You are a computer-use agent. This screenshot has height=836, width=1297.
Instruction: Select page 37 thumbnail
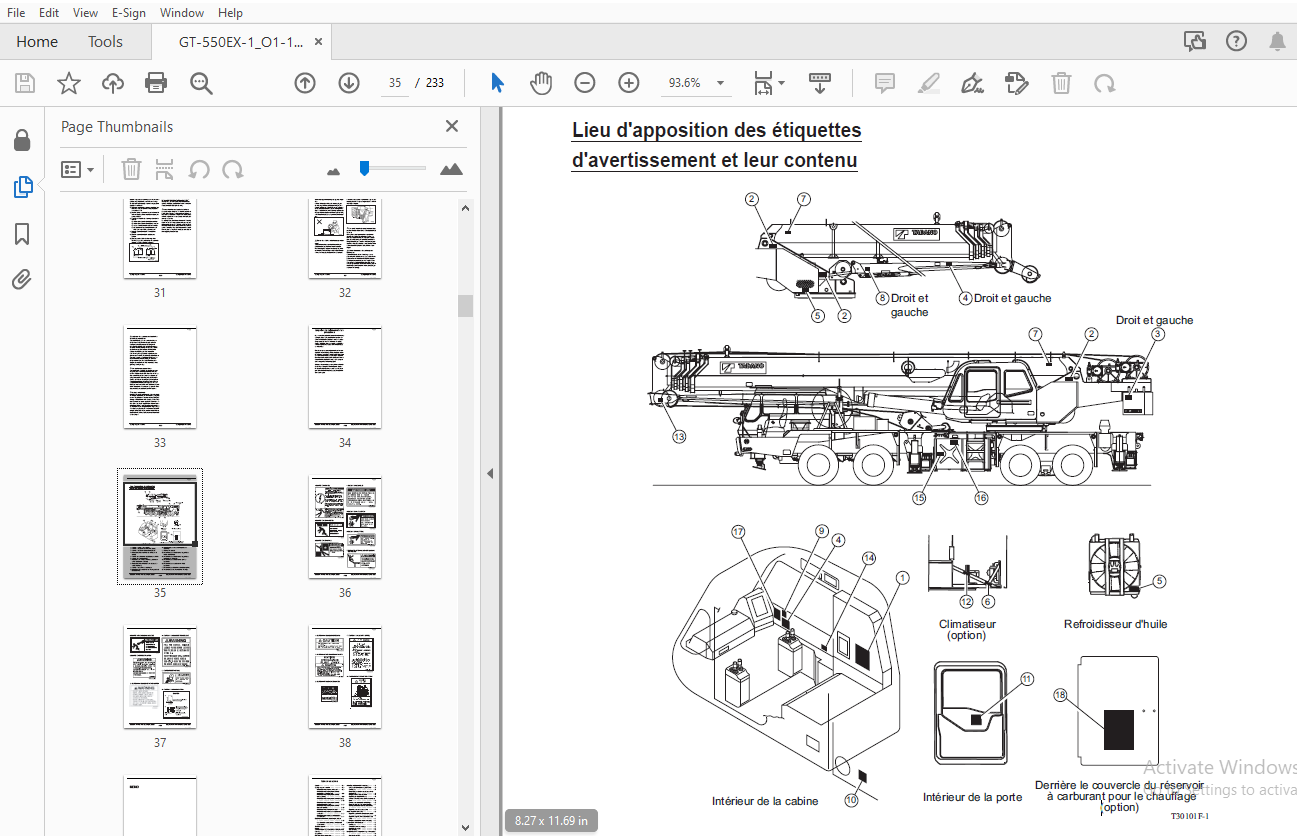(160, 677)
